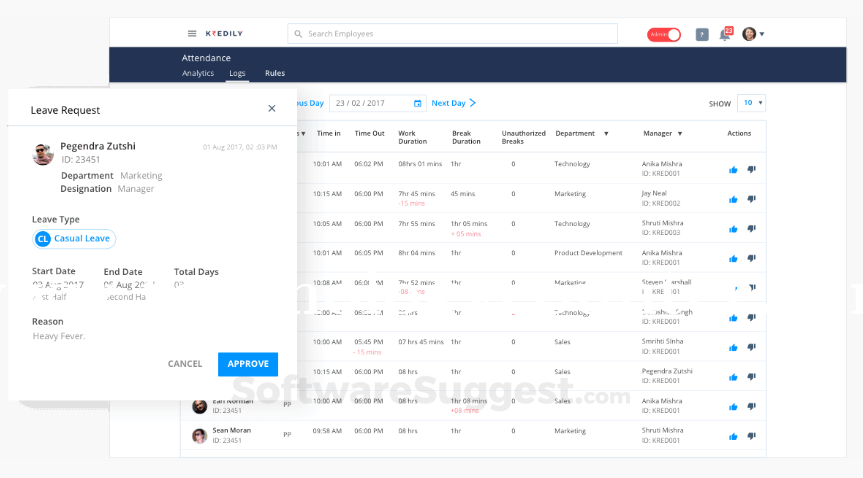
Task: Click Sean Moran's avatar
Action: (x=199, y=436)
